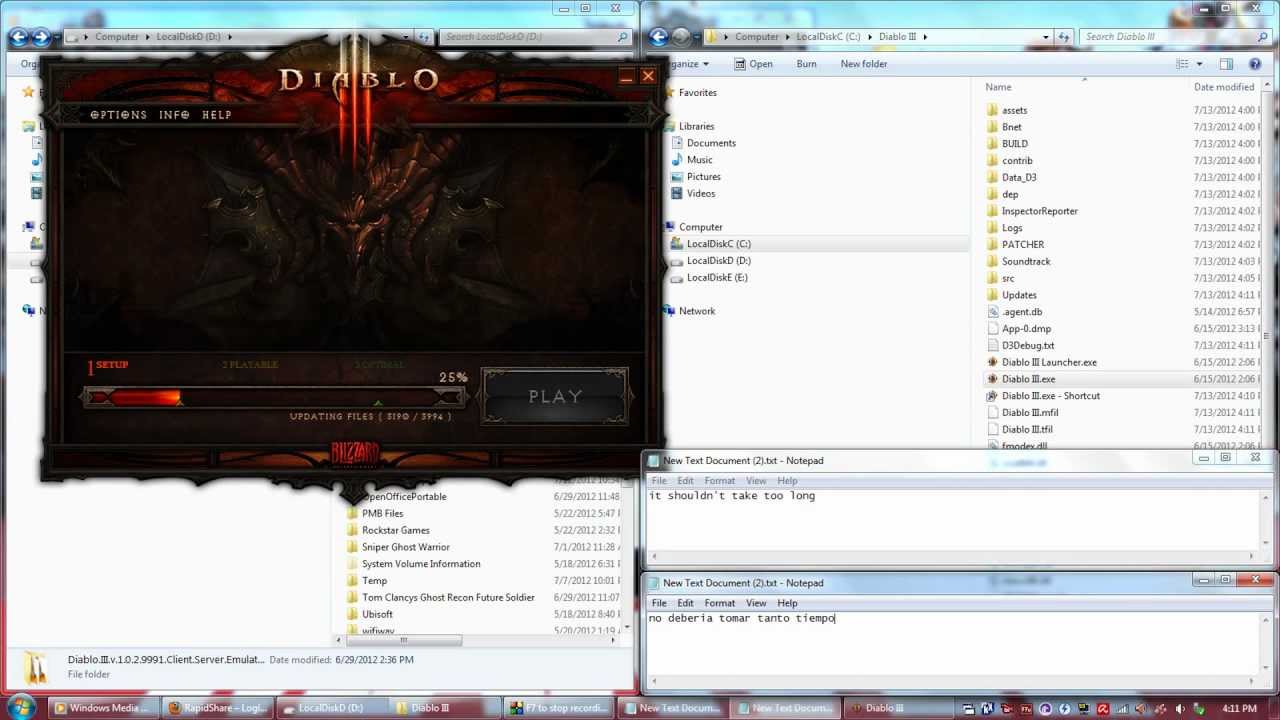
Task: Expand arrow after Computer in Diablo III breadcrumb
Action: click(x=786, y=37)
